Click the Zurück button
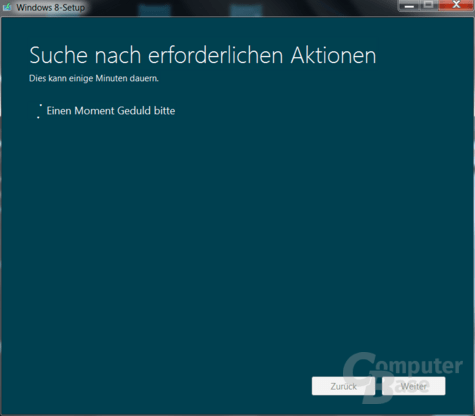The width and height of the screenshot is (475, 416). click(343, 386)
